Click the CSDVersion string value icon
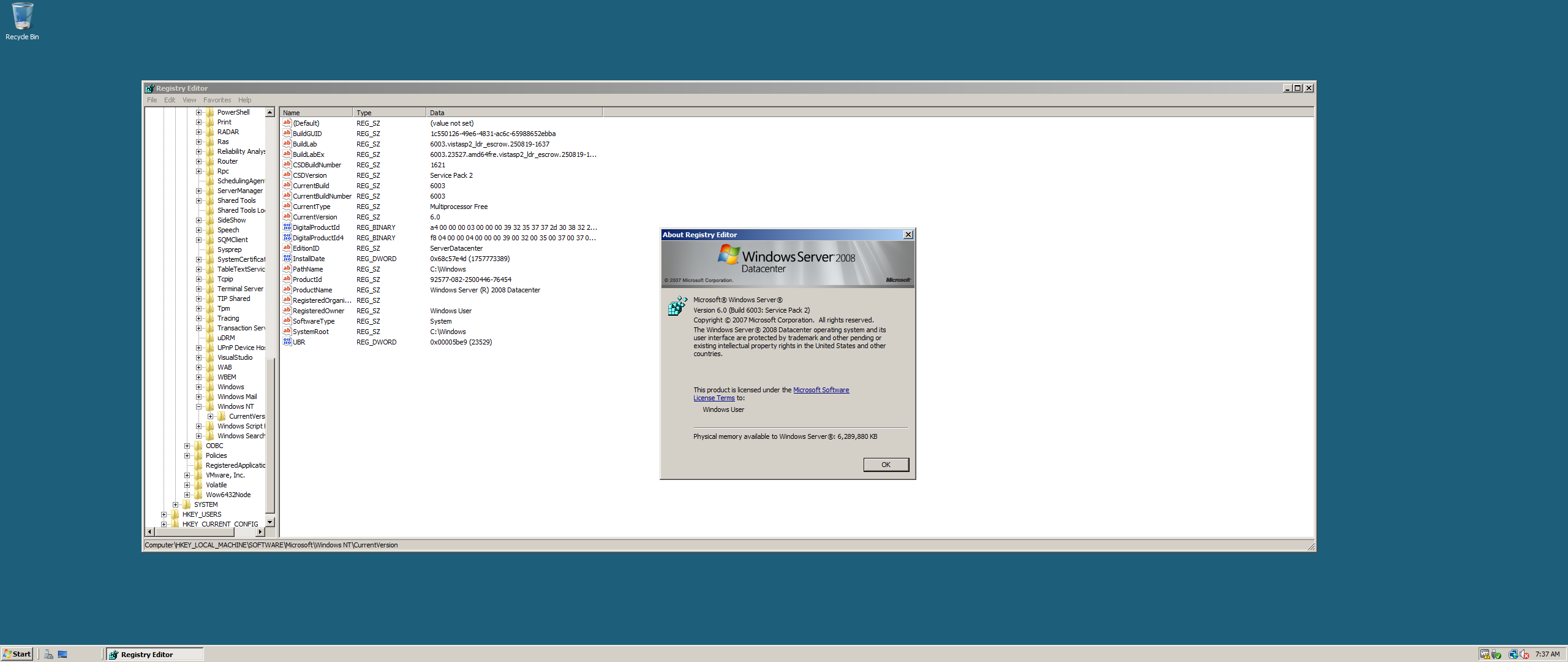Image resolution: width=1568 pixels, height=662 pixels. tap(287, 175)
